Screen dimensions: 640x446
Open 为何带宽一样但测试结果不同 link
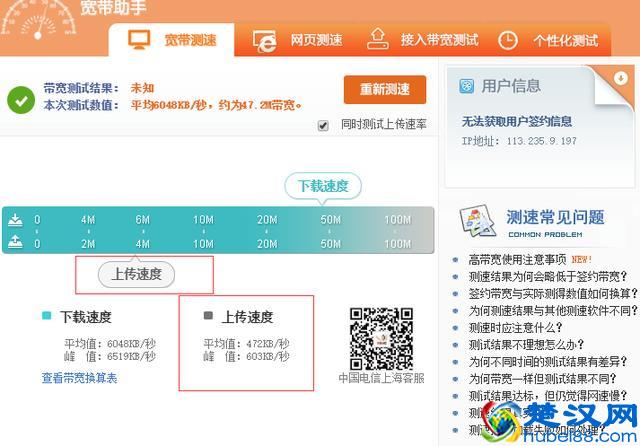click(x=542, y=379)
